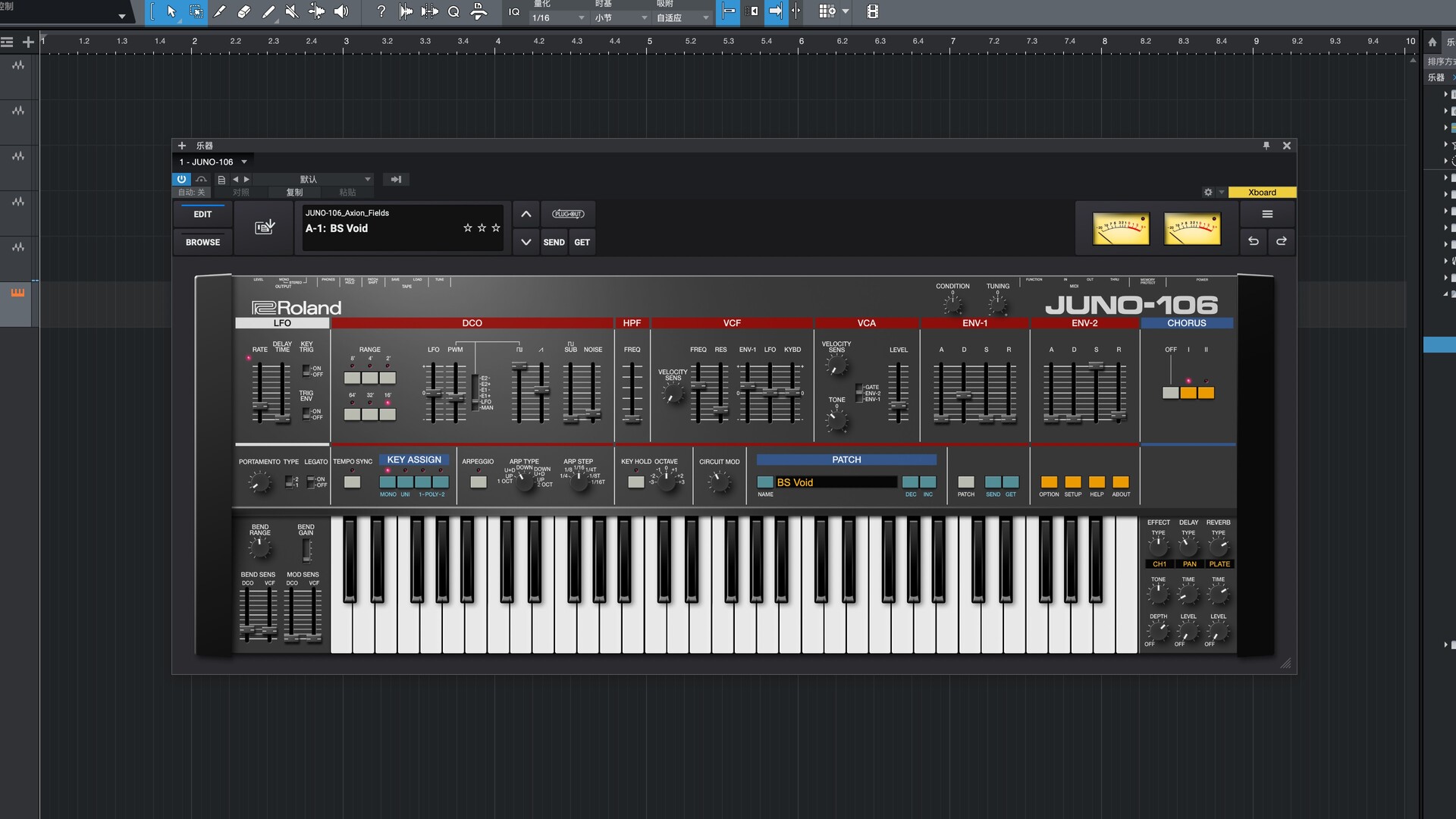Add a track with the plus icon
Viewport: 1456px width, 819px height.
[28, 42]
